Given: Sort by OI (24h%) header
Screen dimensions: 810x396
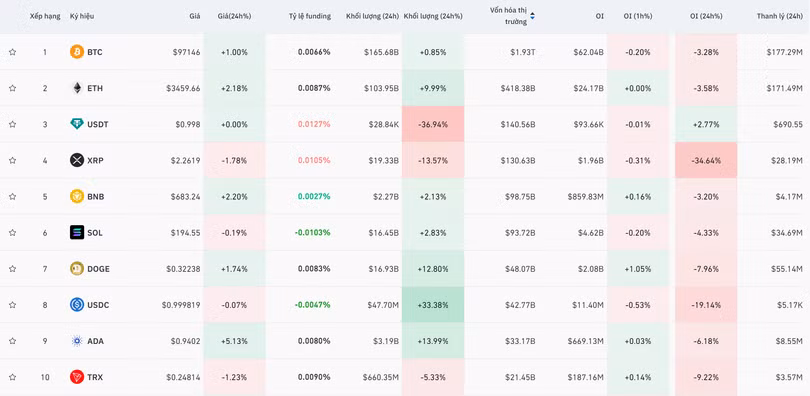Looking at the screenshot, I should 706,17.
